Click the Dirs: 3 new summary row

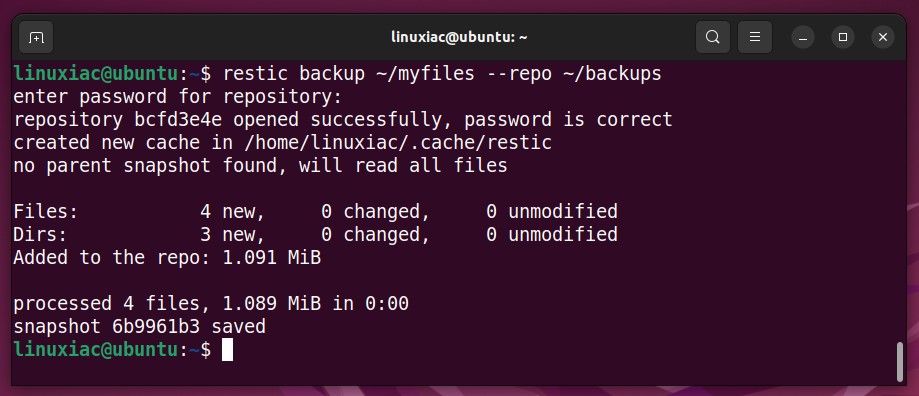click(x=315, y=234)
